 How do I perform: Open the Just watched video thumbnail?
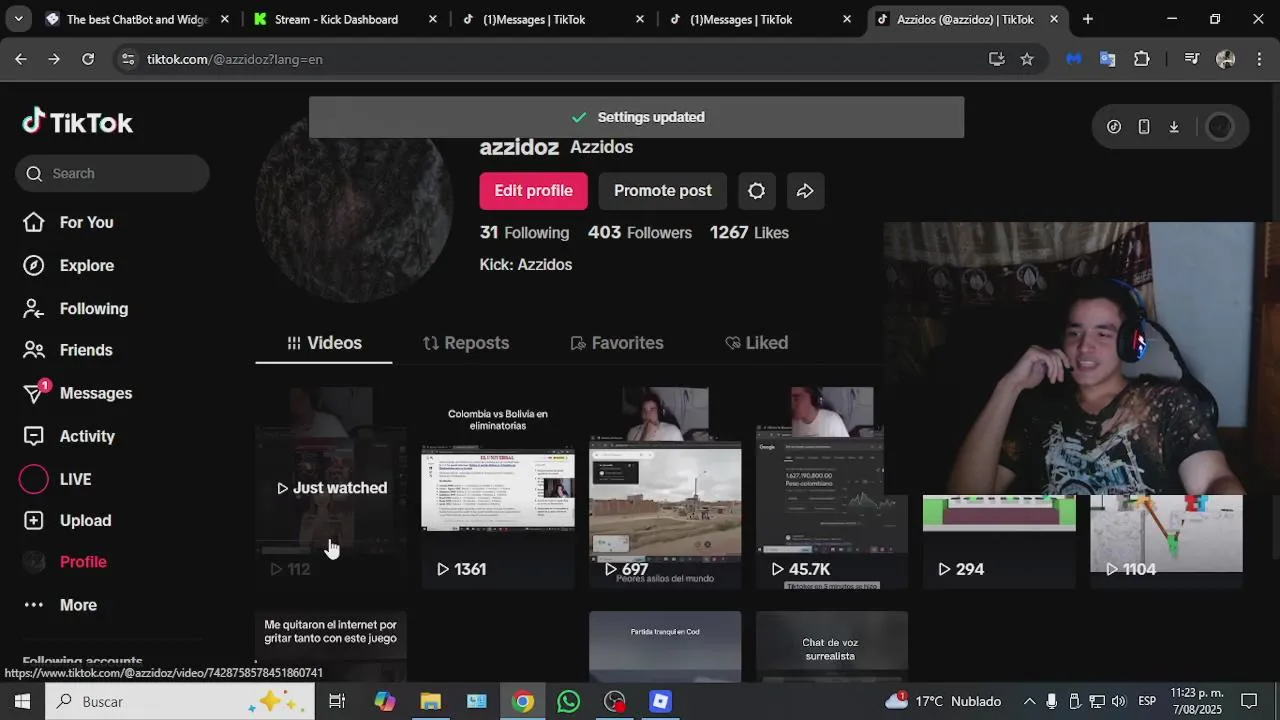331,487
